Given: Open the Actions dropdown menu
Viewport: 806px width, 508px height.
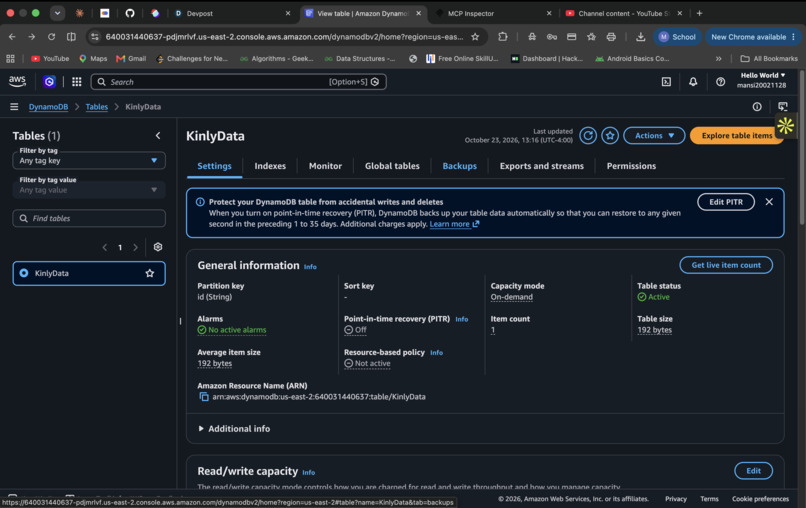Looking at the screenshot, I should click(x=654, y=136).
